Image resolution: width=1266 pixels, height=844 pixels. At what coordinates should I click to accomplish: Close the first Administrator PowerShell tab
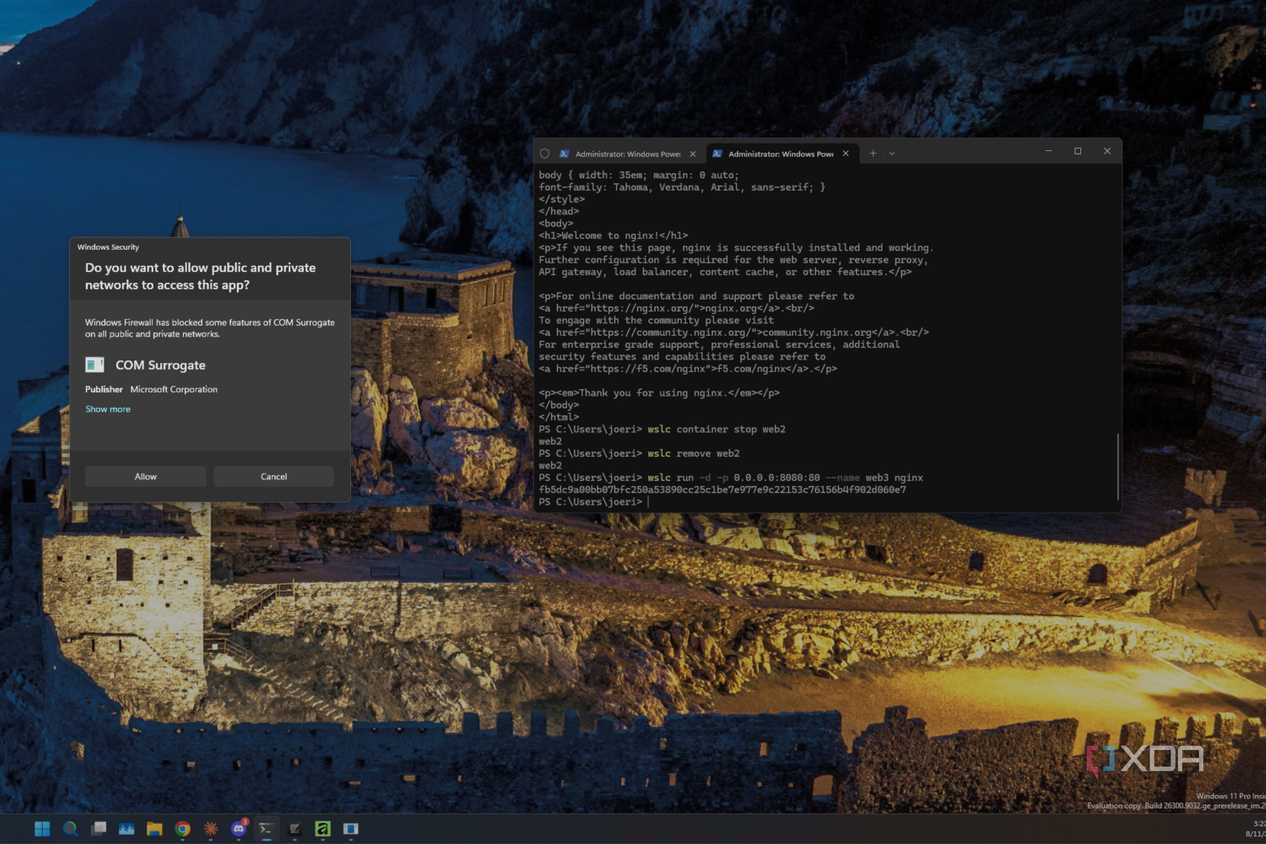coord(693,154)
